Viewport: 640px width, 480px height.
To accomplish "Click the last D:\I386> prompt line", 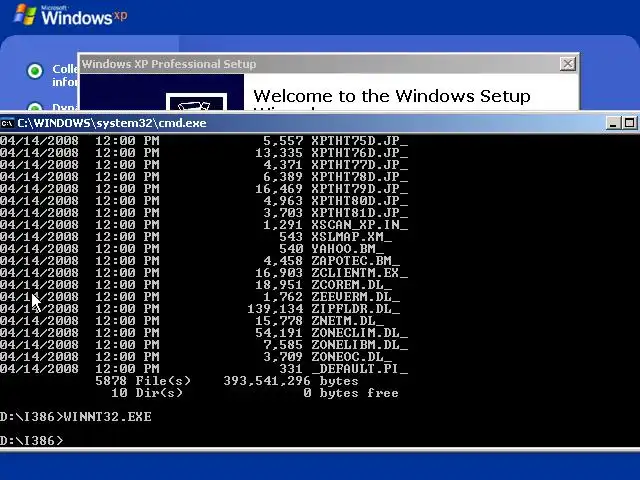I will click(x=32, y=441).
